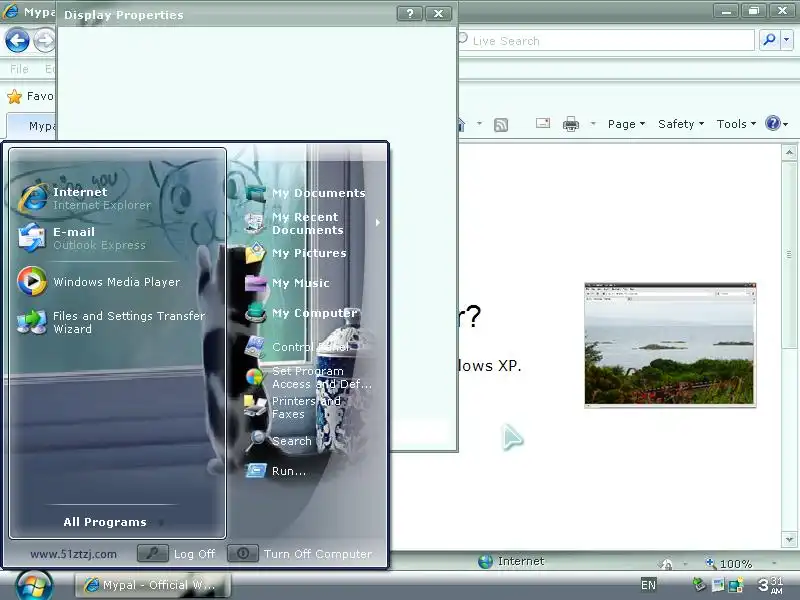Click the vertical scrollbar up arrow
The image size is (800, 600).
click(789, 153)
